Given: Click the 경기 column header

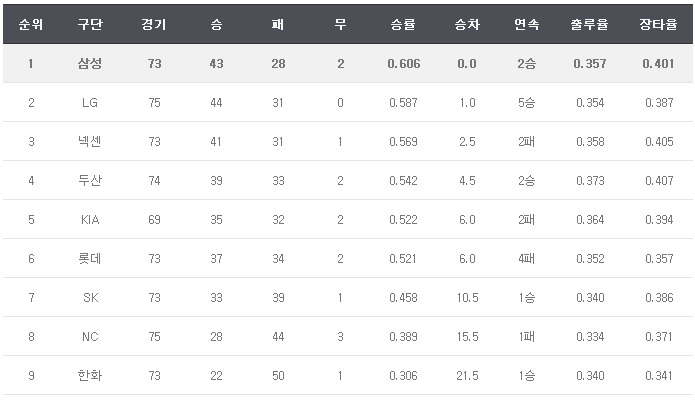Looking at the screenshot, I should pyautogui.click(x=154, y=24).
